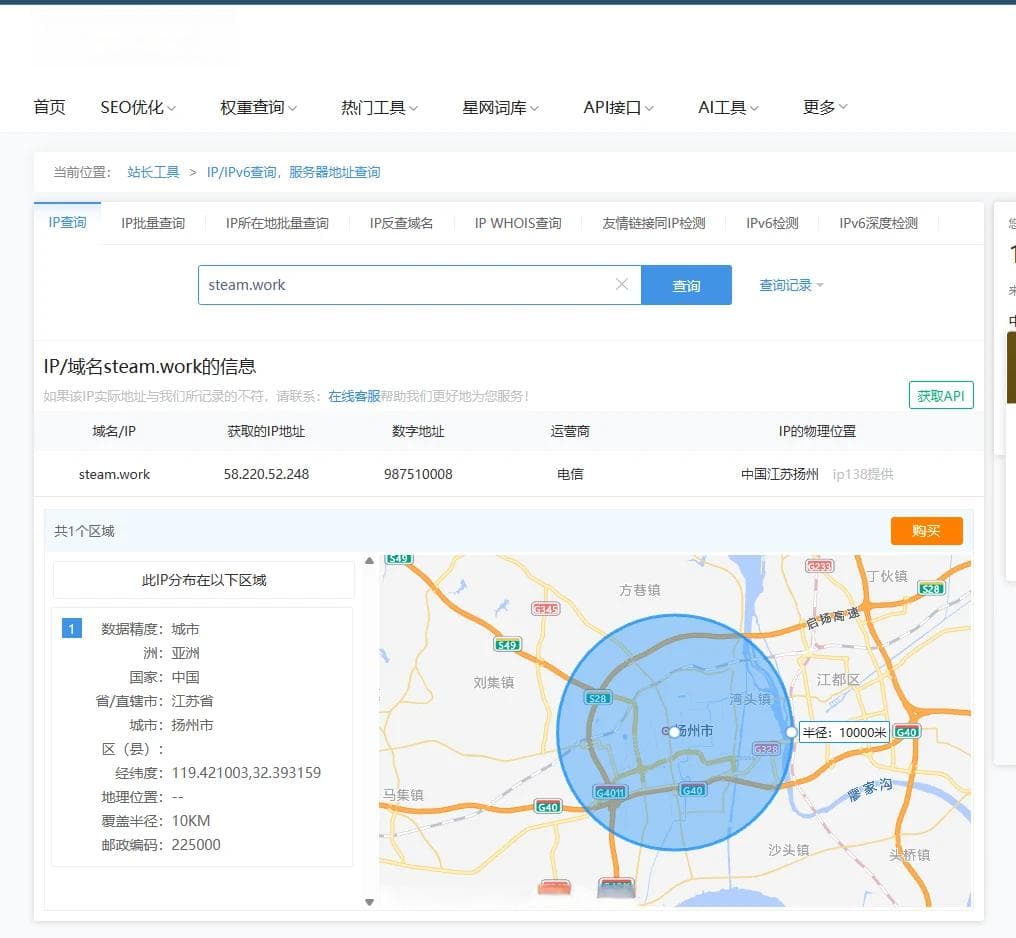
Task: Select the IP查询 tab
Action: 67,223
